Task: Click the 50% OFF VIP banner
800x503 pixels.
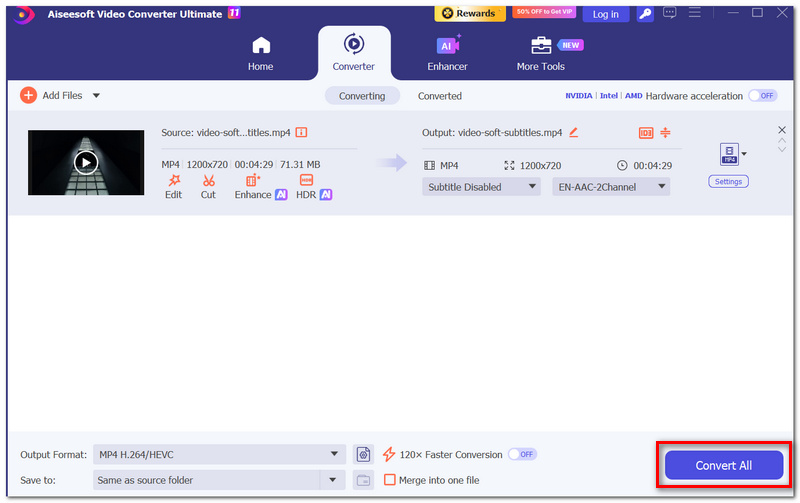Action: coord(544,12)
